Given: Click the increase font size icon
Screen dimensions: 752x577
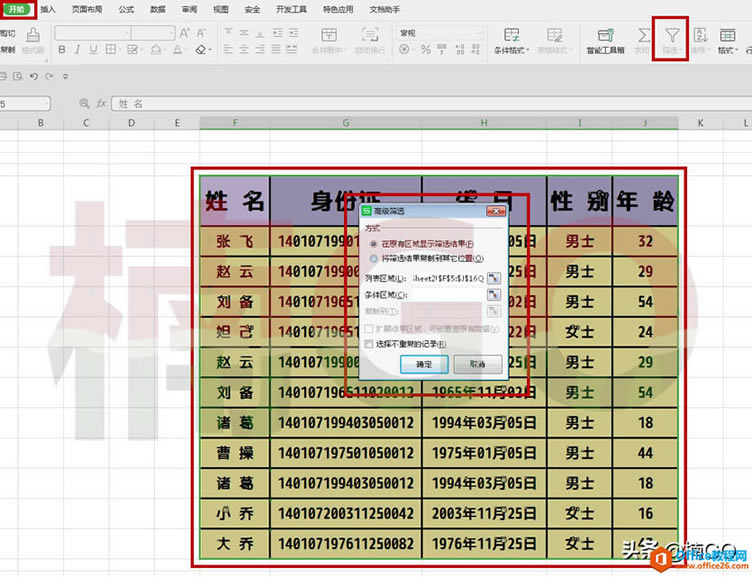Looking at the screenshot, I should (x=185, y=33).
